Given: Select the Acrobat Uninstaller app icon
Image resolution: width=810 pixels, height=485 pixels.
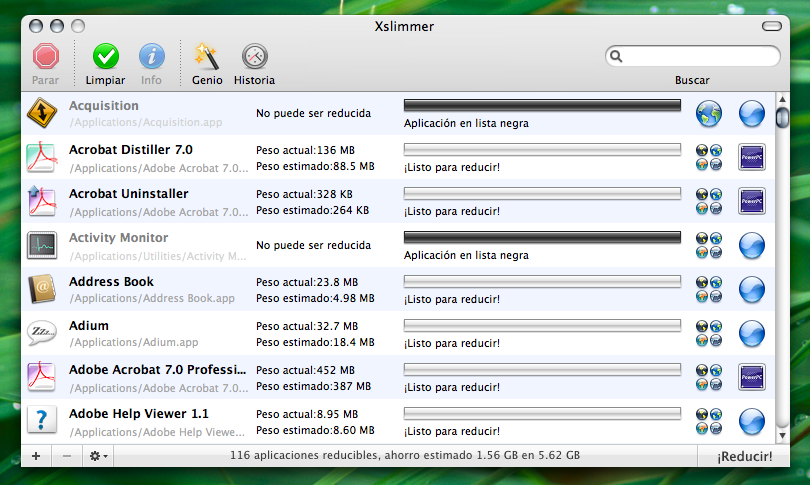Looking at the screenshot, I should [42, 201].
